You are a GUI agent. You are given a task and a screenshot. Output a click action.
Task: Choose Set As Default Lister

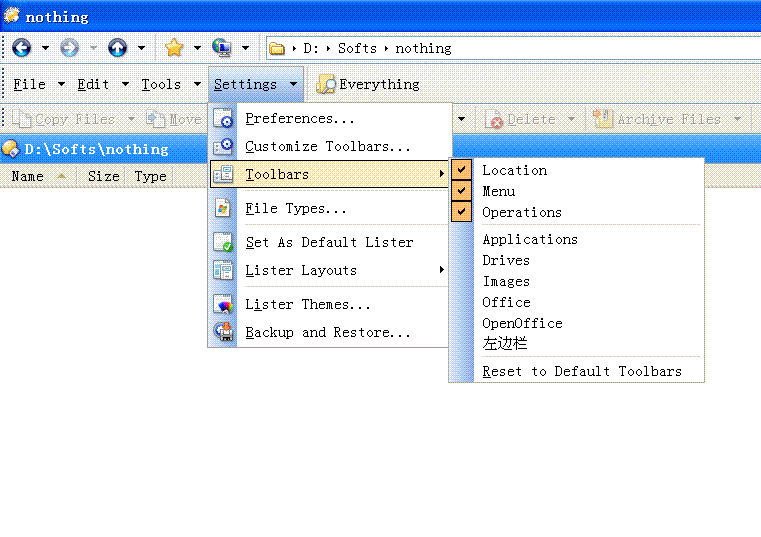point(330,242)
